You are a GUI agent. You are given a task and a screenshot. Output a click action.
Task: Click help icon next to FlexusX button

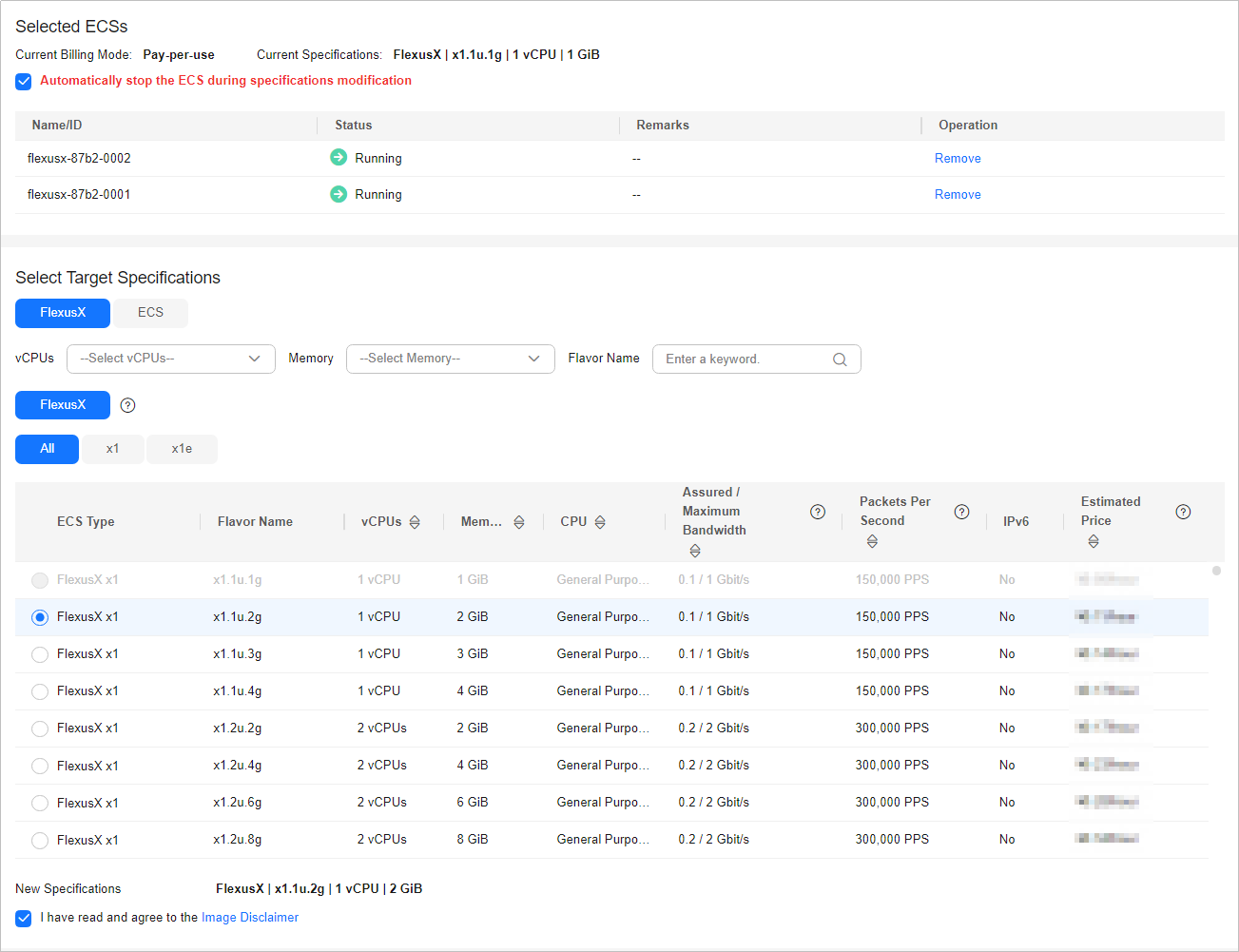click(127, 405)
